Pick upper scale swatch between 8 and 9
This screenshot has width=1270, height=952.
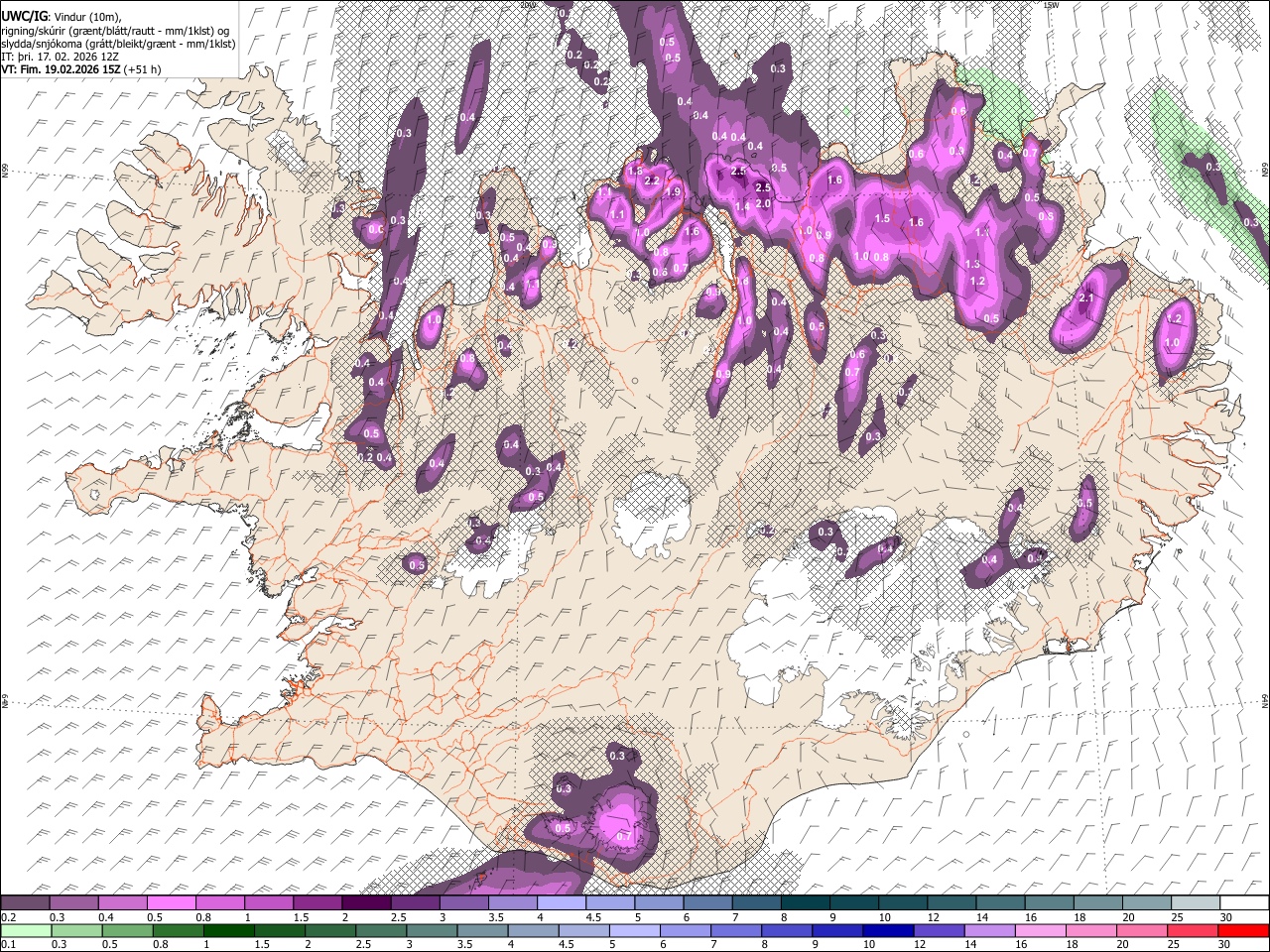click(805, 903)
